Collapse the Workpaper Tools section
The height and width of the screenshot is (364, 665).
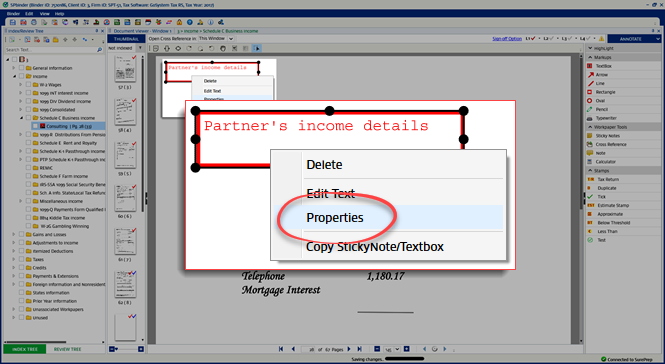click(590, 127)
